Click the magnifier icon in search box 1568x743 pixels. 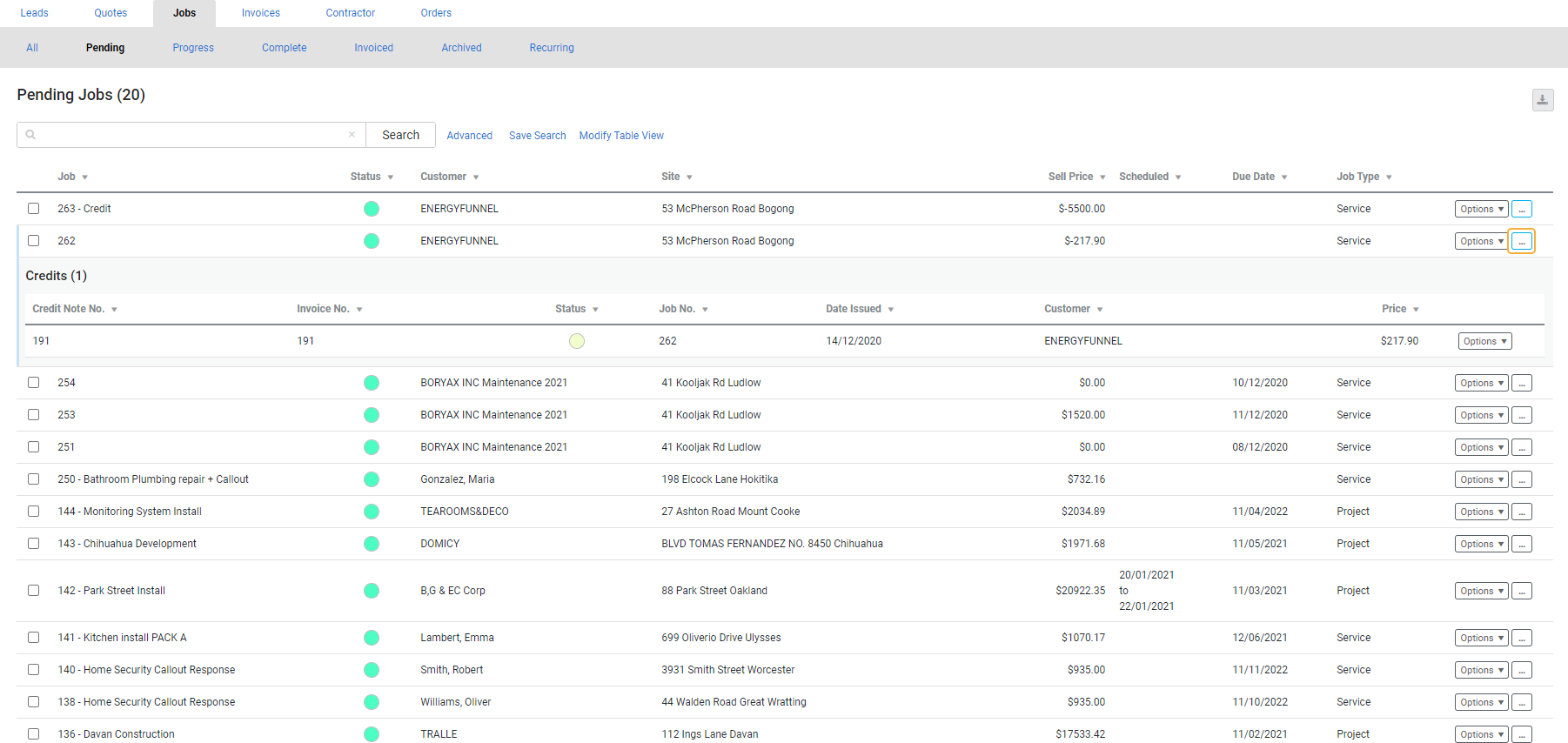click(30, 135)
